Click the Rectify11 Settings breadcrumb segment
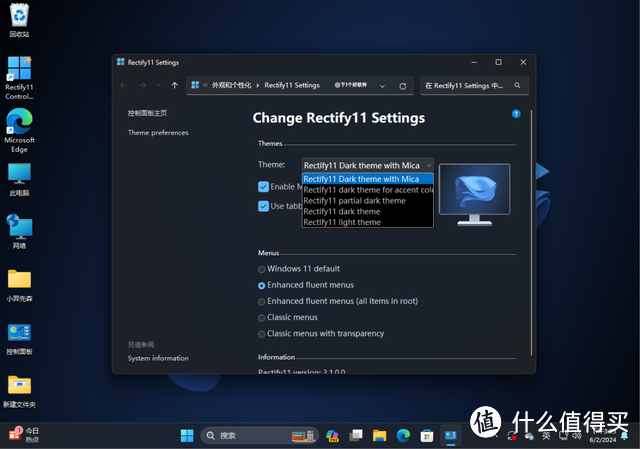 click(292, 85)
